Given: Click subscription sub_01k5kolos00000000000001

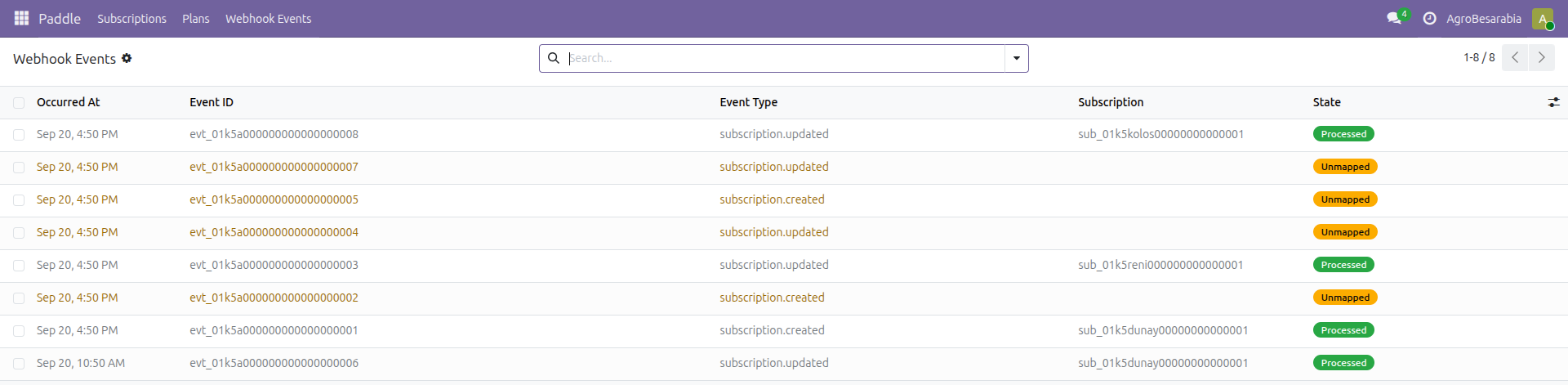Looking at the screenshot, I should pyautogui.click(x=1161, y=134).
